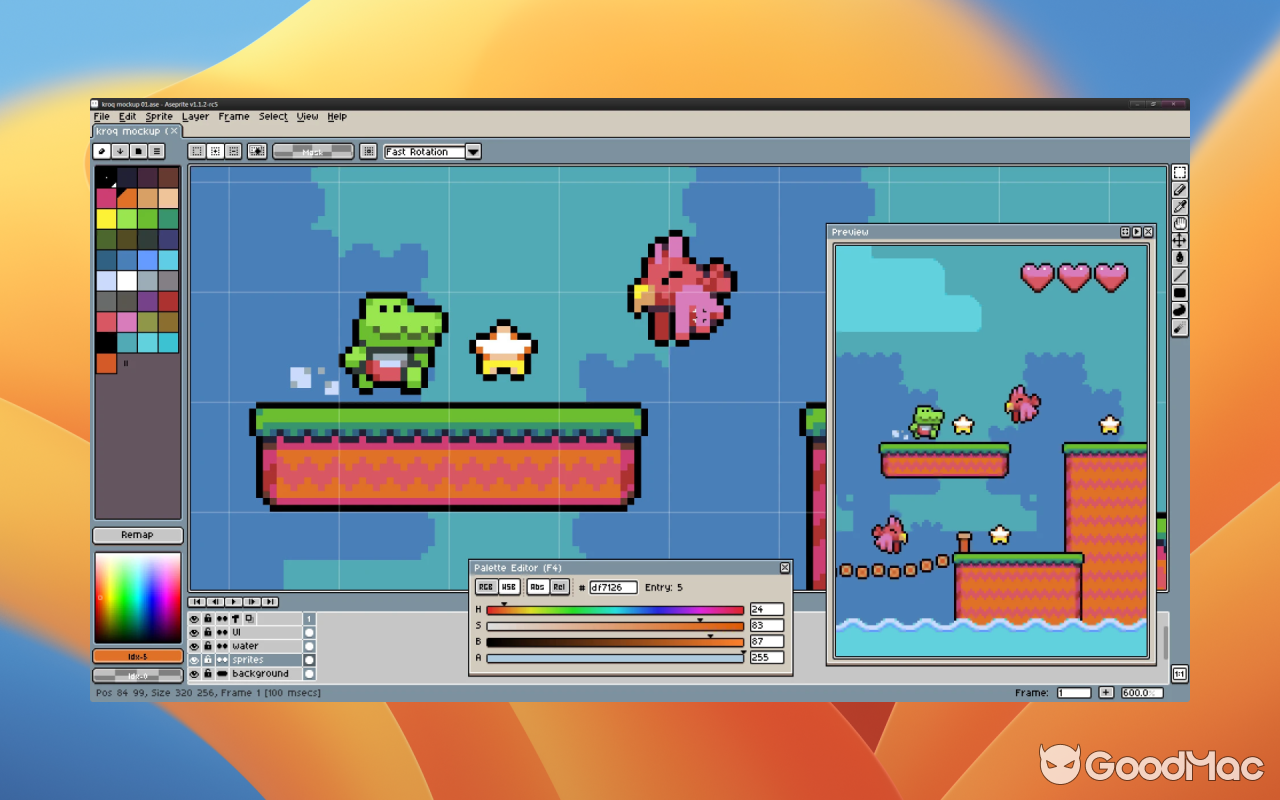Image resolution: width=1280 pixels, height=800 pixels.
Task: Click the Hue slider in Palette Editor
Action: tap(615, 609)
